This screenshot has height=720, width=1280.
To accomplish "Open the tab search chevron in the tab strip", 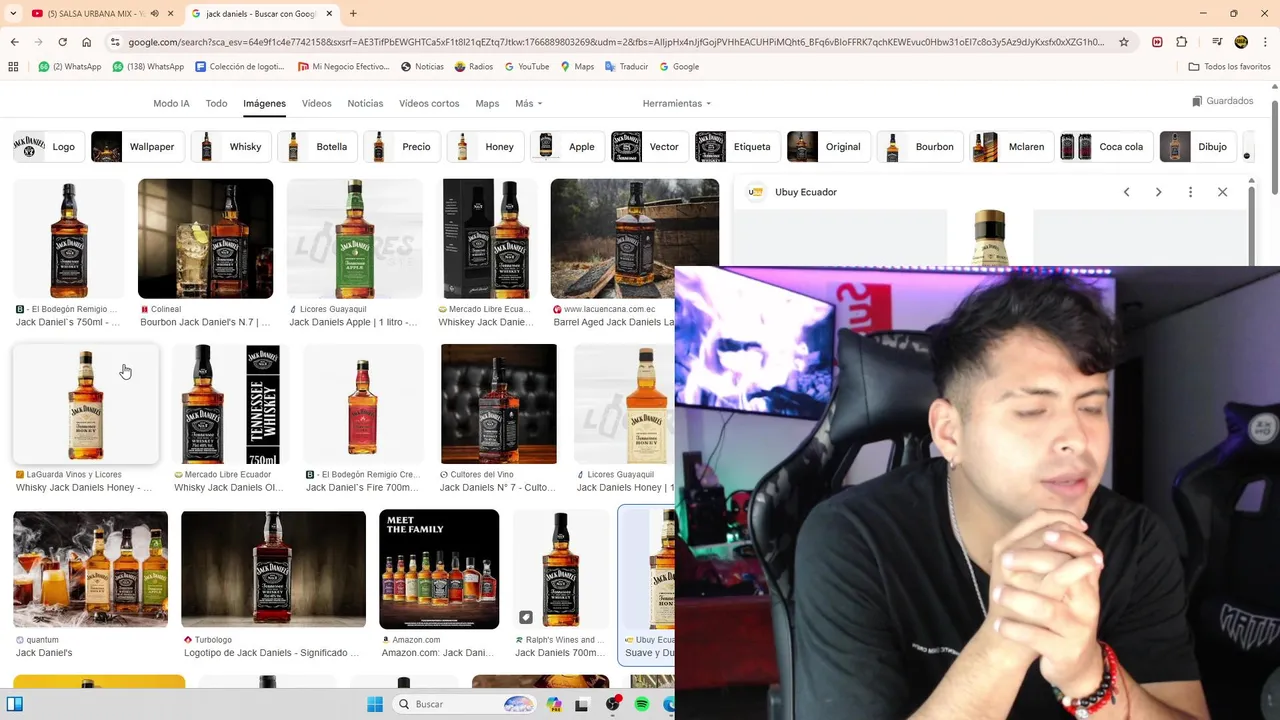I will point(13,14).
